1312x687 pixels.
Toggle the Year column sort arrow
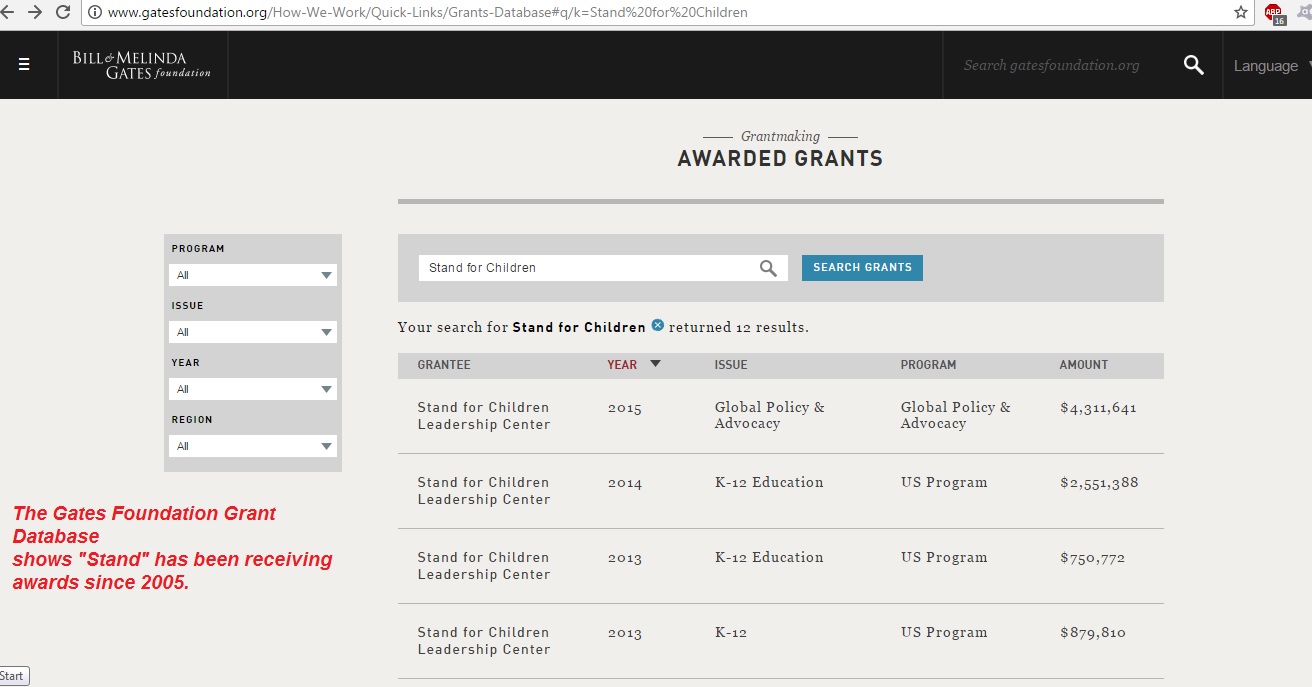[x=655, y=364]
